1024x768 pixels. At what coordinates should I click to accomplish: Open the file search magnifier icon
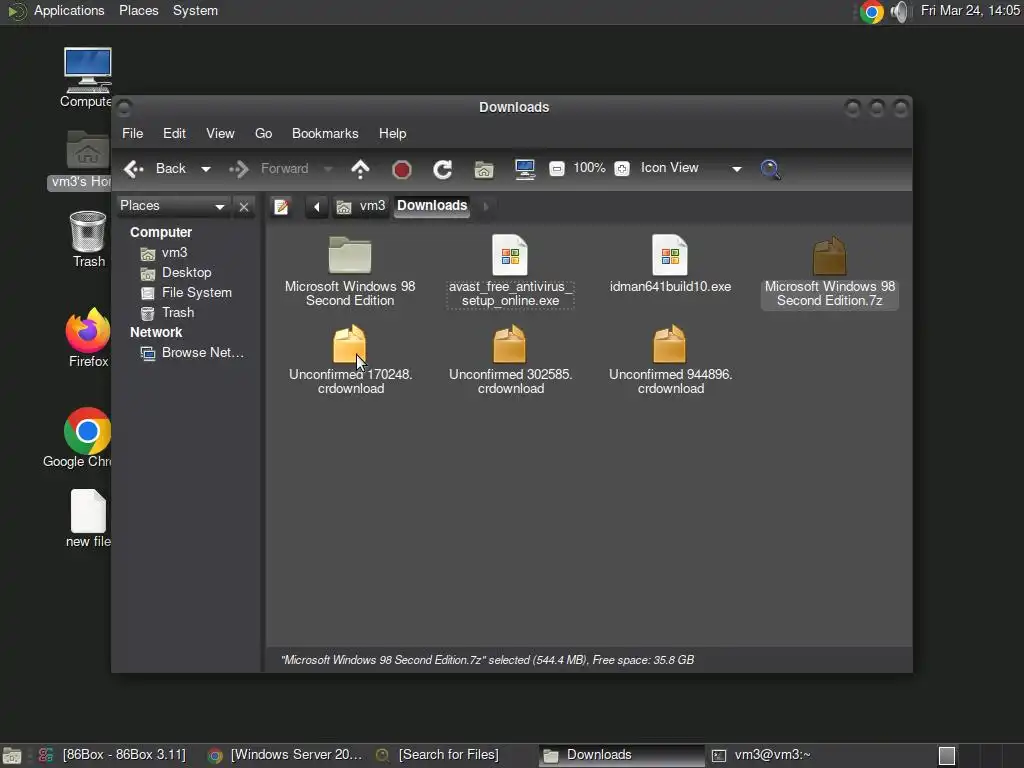(x=771, y=169)
